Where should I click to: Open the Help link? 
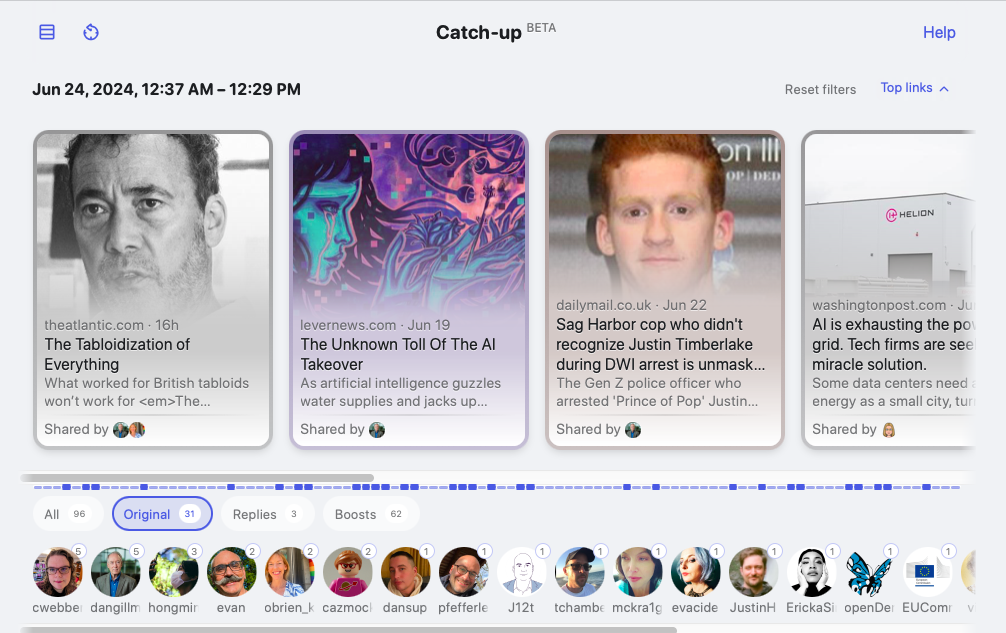pos(939,32)
